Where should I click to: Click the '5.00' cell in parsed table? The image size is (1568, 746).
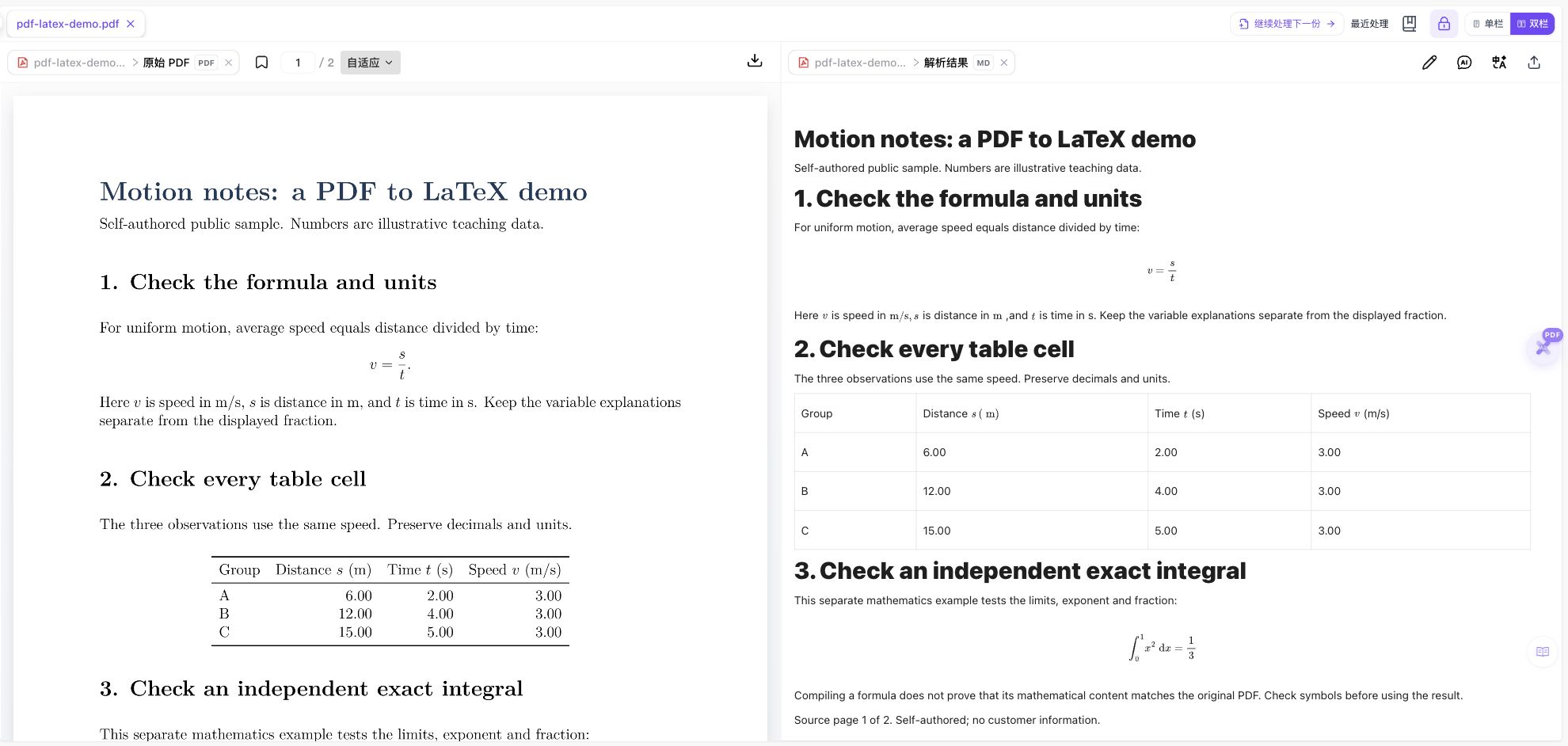[x=1229, y=531]
